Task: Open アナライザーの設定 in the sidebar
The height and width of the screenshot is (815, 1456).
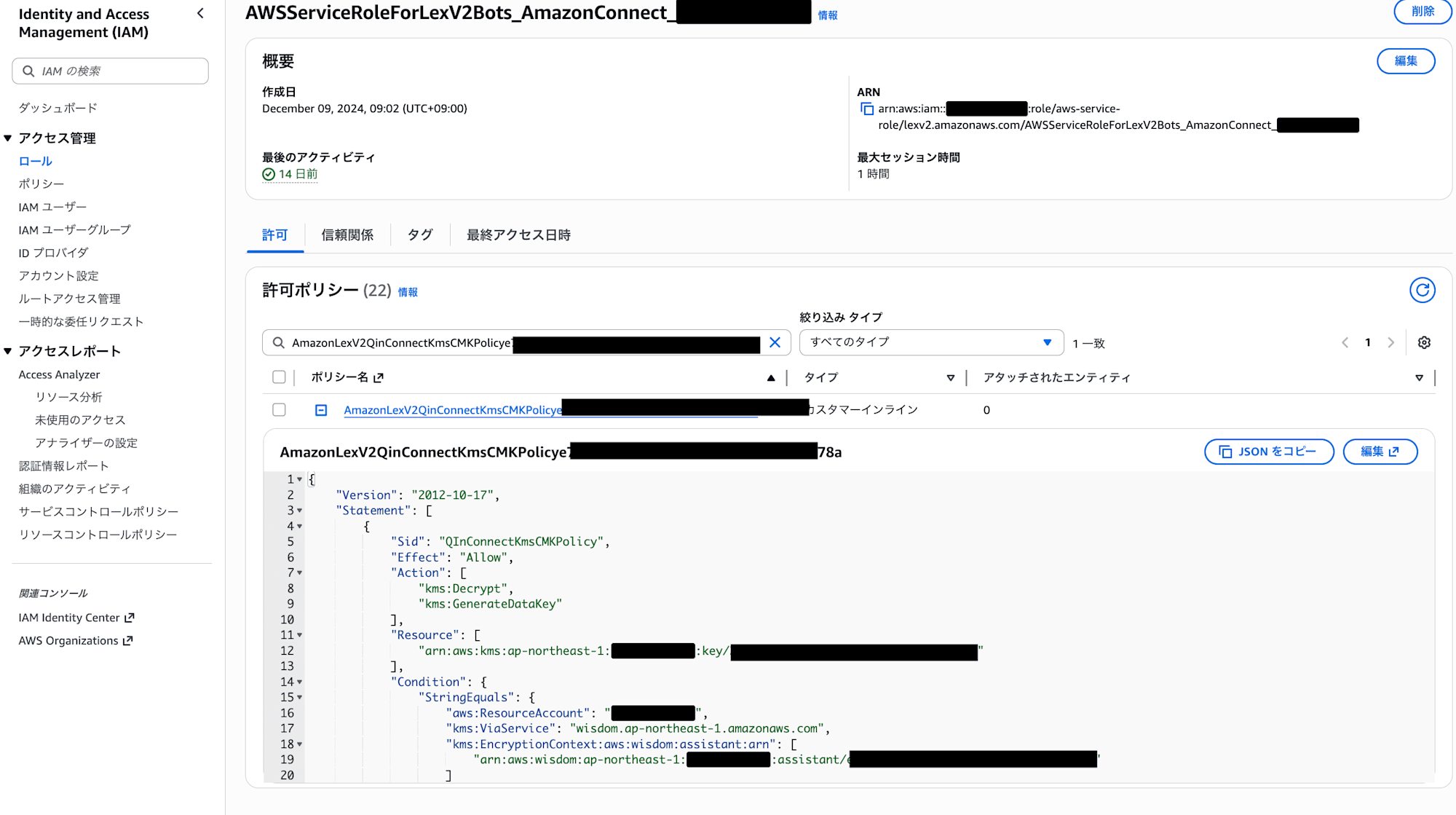Action: 87,443
